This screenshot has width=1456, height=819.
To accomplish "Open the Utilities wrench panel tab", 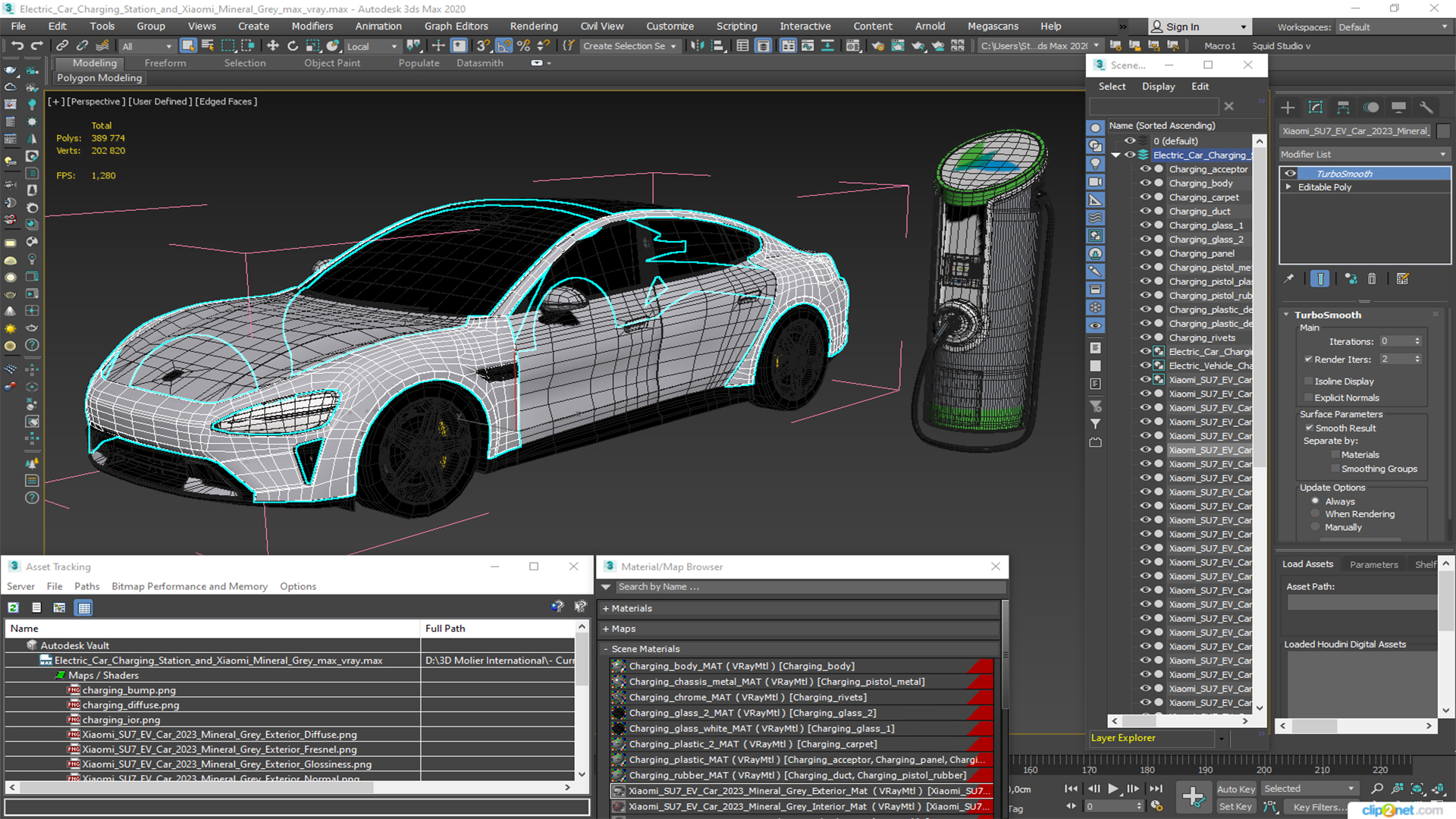I will click(1426, 108).
